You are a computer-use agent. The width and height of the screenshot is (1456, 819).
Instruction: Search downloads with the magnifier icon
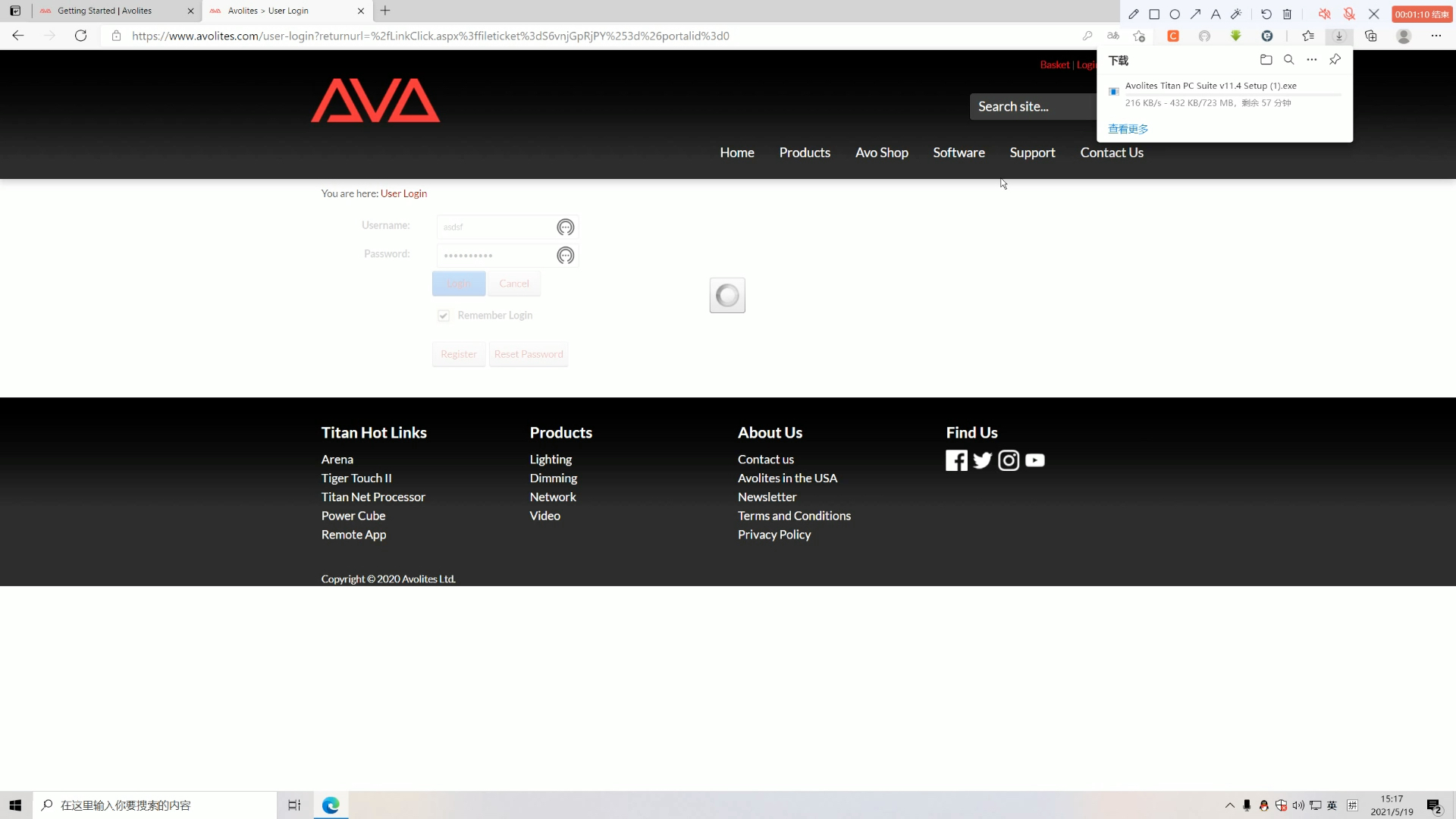(1288, 60)
